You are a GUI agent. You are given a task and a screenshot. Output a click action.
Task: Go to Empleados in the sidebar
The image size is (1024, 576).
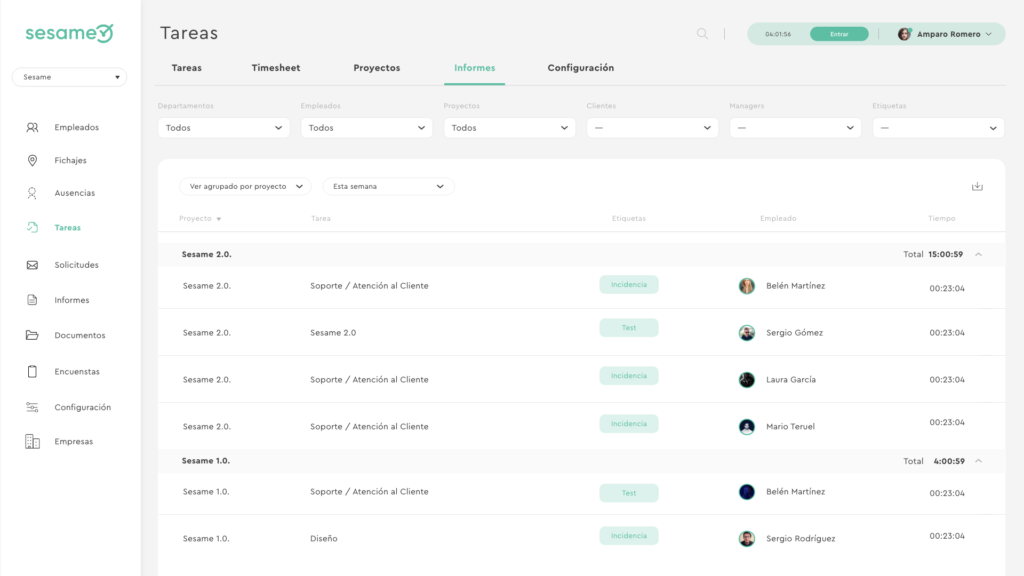click(76, 127)
